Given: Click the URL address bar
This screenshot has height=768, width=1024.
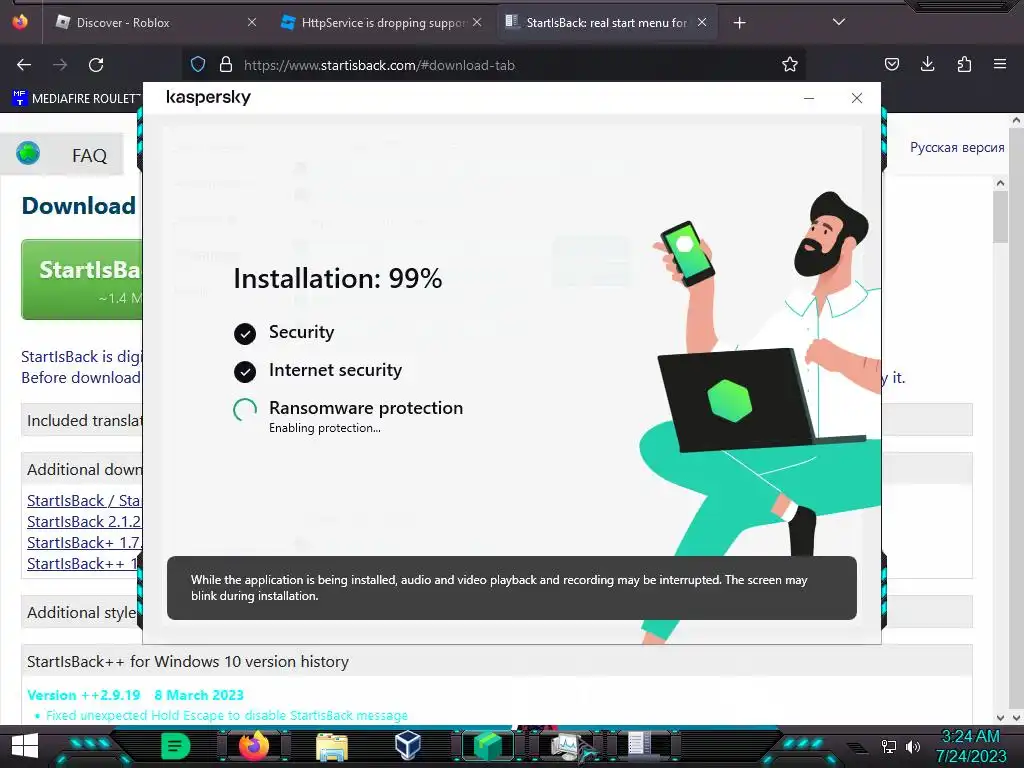Looking at the screenshot, I should [496, 65].
